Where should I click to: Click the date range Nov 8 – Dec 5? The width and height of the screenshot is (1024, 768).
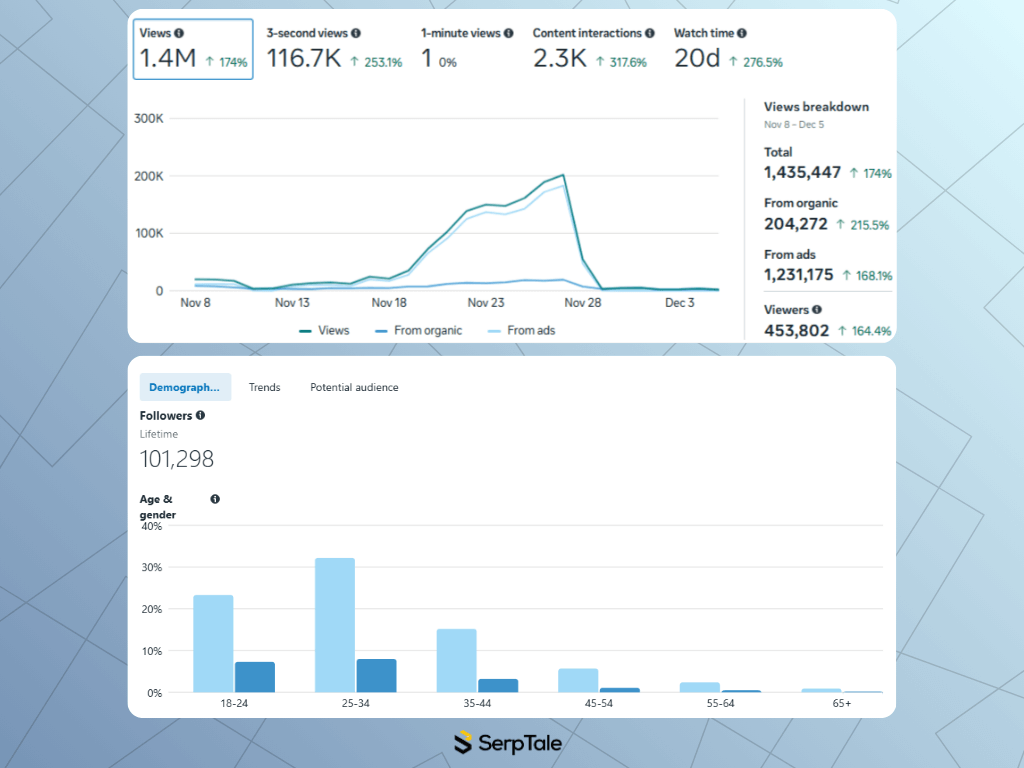pyautogui.click(x=794, y=125)
